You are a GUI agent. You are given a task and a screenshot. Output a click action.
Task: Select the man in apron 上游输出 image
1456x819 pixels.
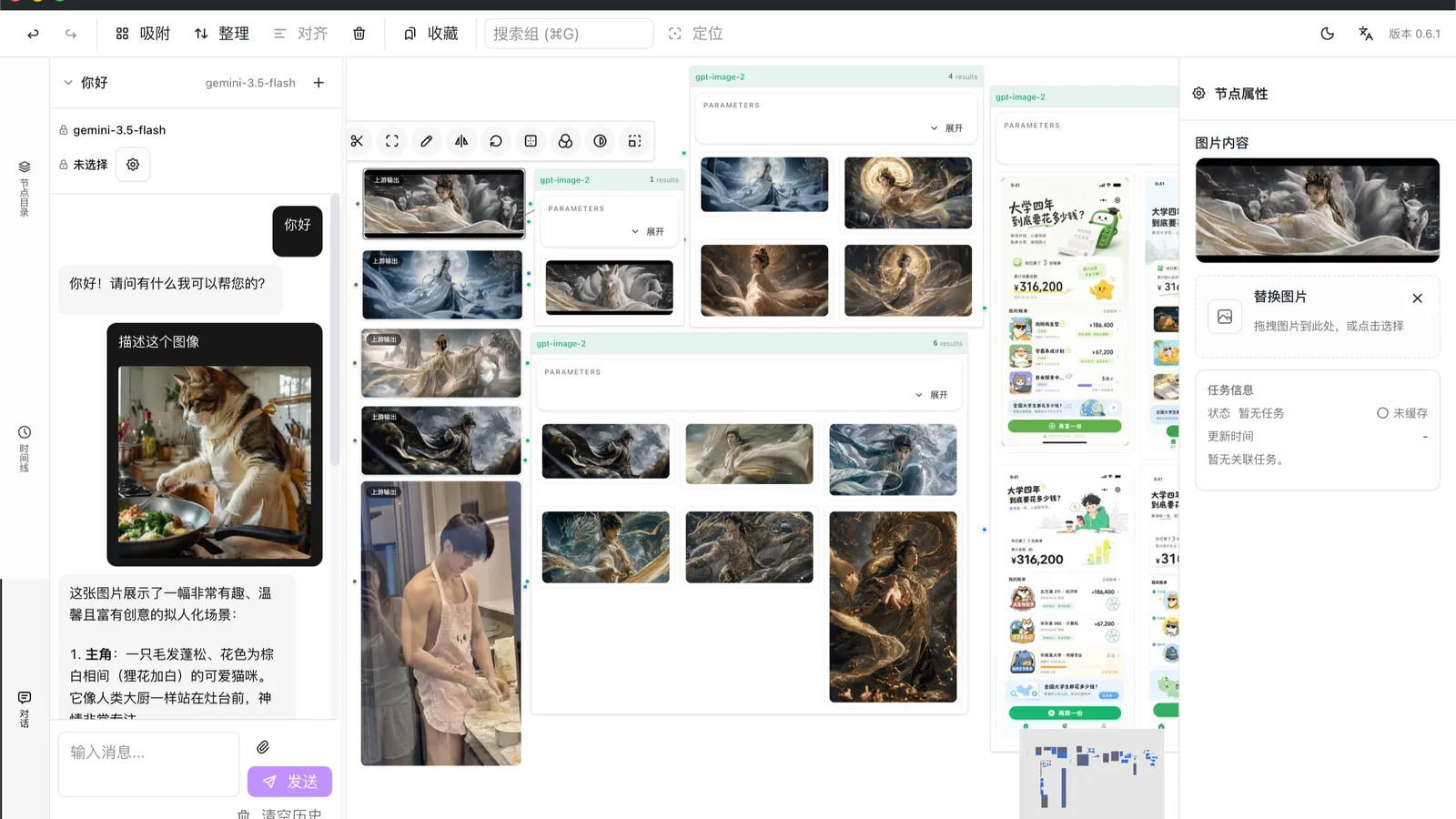[441, 623]
